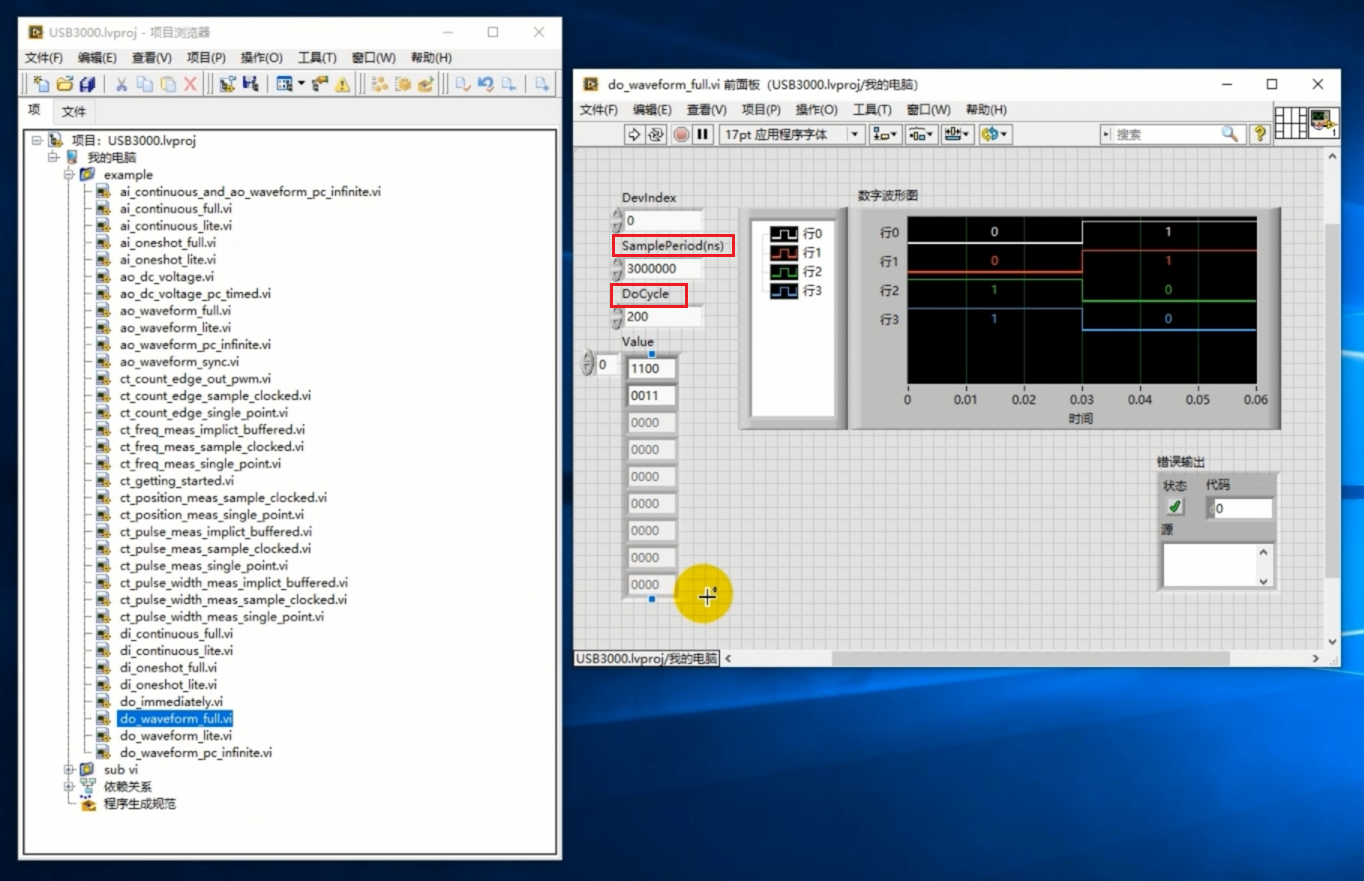Click the VI window vertical scrollbar

(x=1331, y=400)
